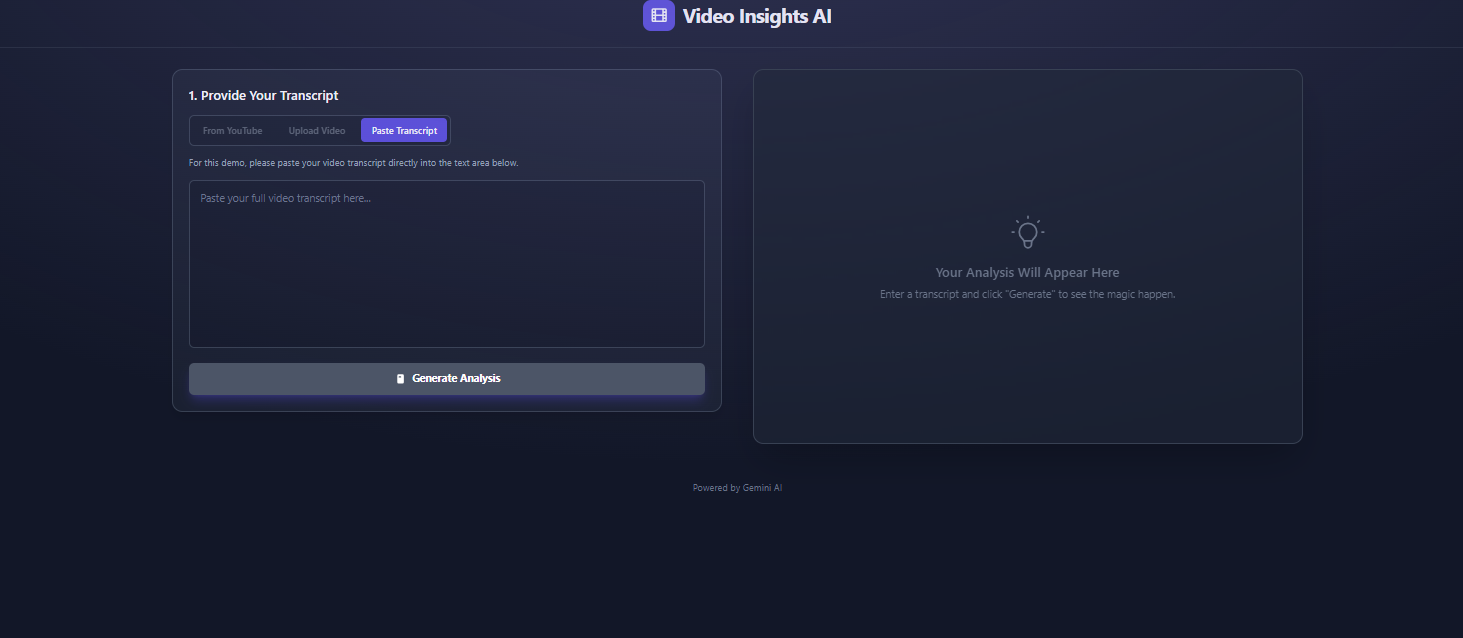Select the Paste Transcript tab
The width and height of the screenshot is (1463, 638).
click(404, 130)
